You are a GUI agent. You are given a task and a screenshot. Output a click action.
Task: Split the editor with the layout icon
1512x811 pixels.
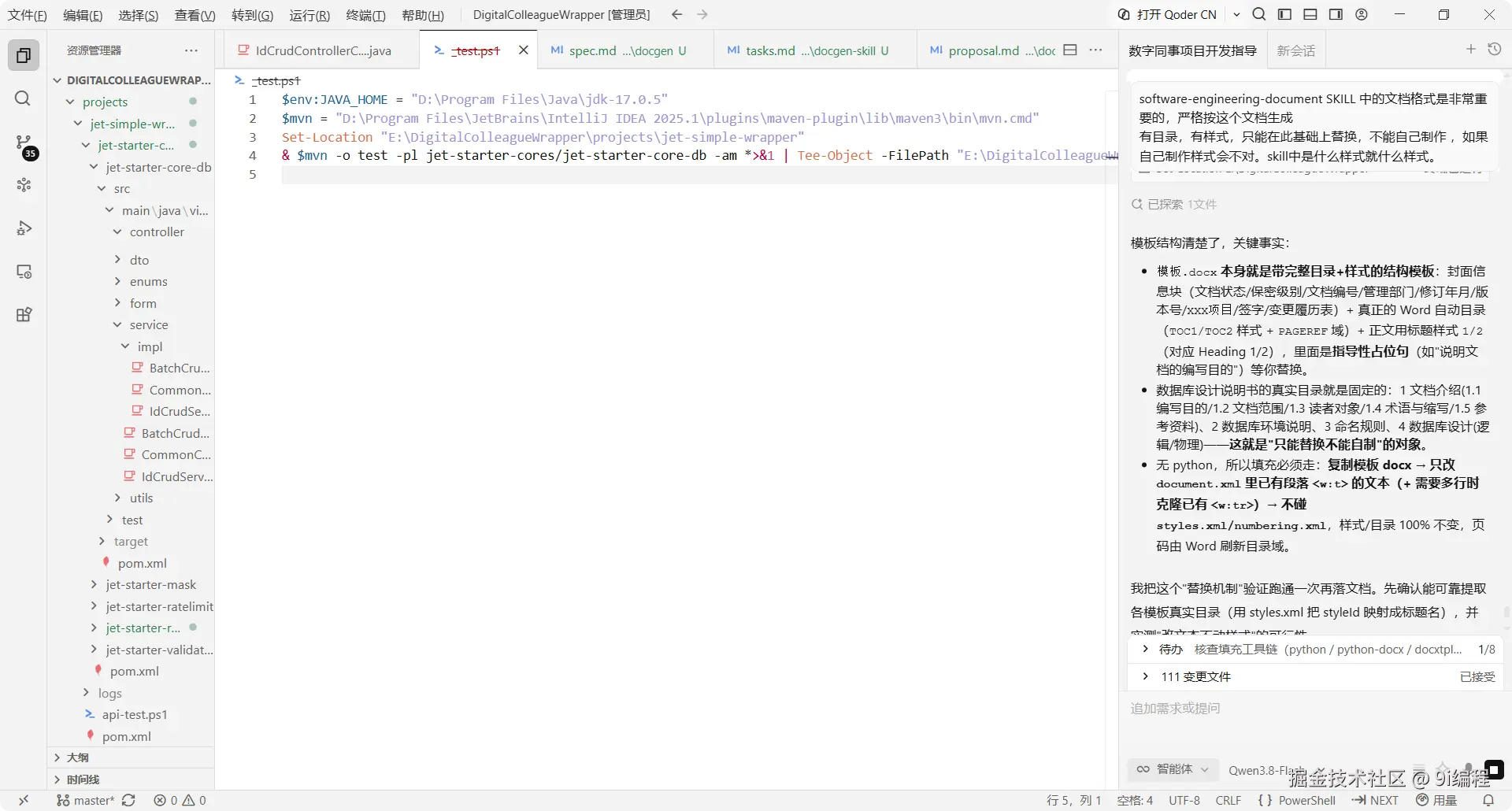point(1069,50)
